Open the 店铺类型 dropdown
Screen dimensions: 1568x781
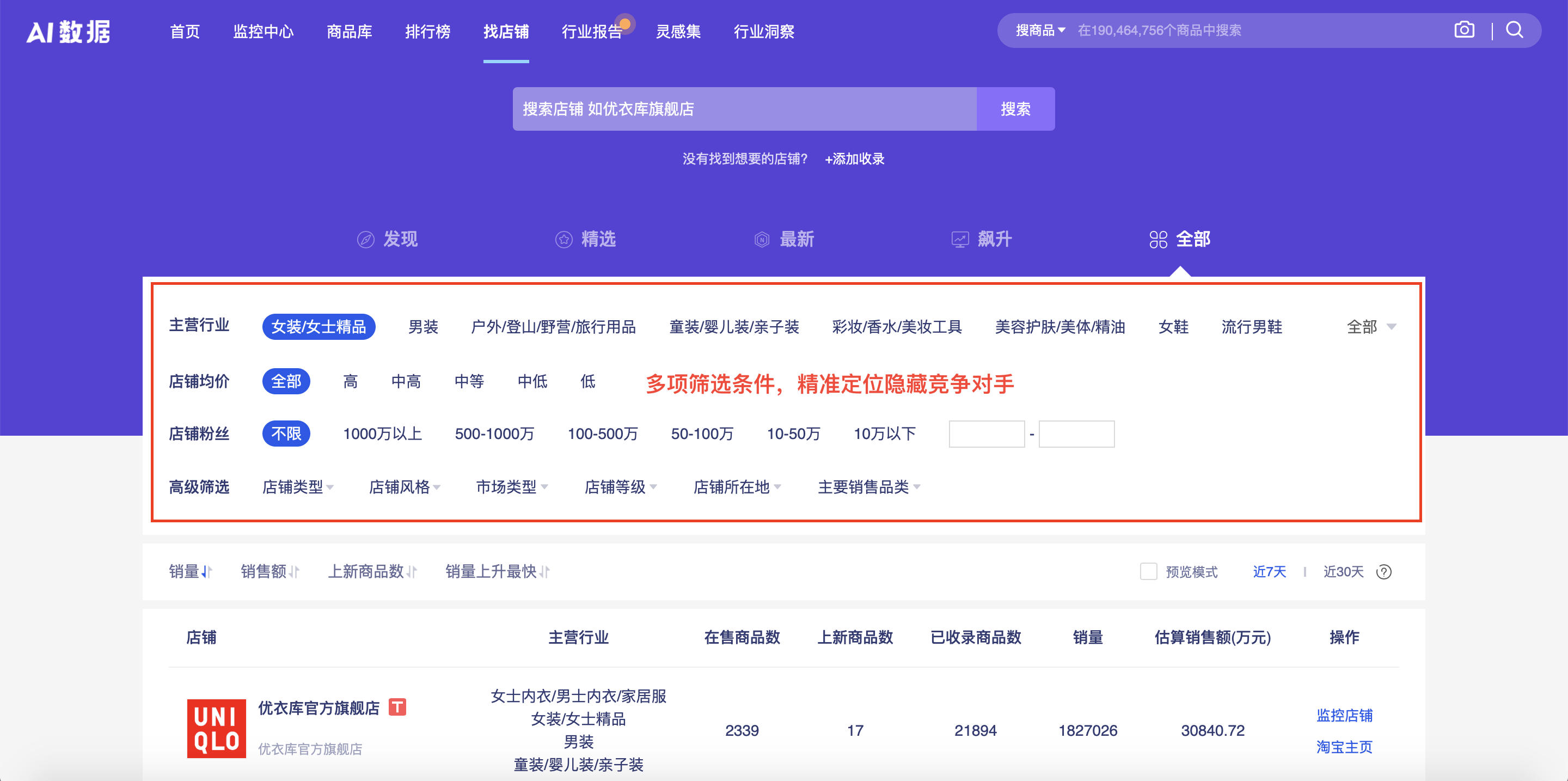298,487
